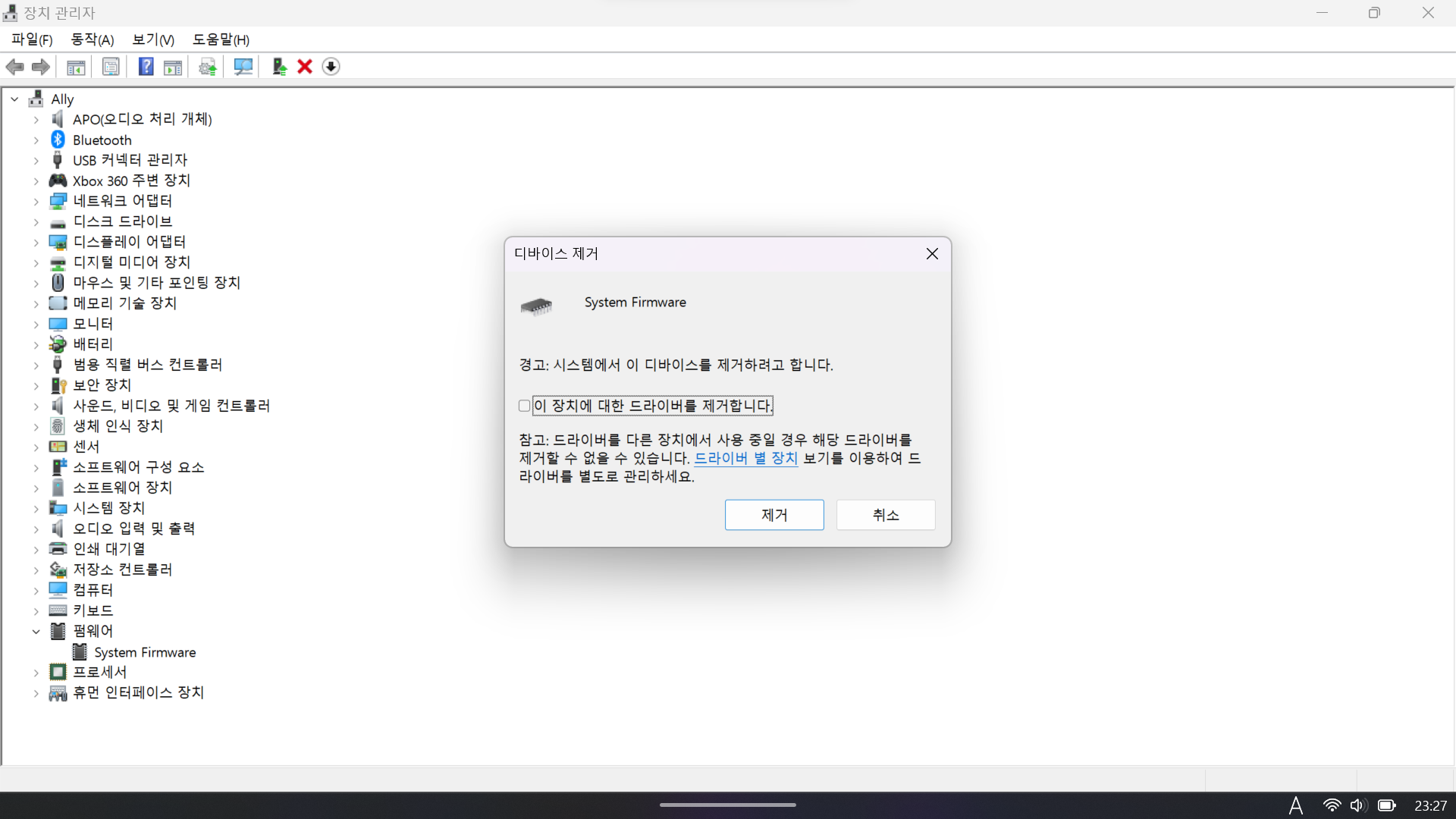Expand the 디스플레이 어댑터 node

[x=36, y=243]
